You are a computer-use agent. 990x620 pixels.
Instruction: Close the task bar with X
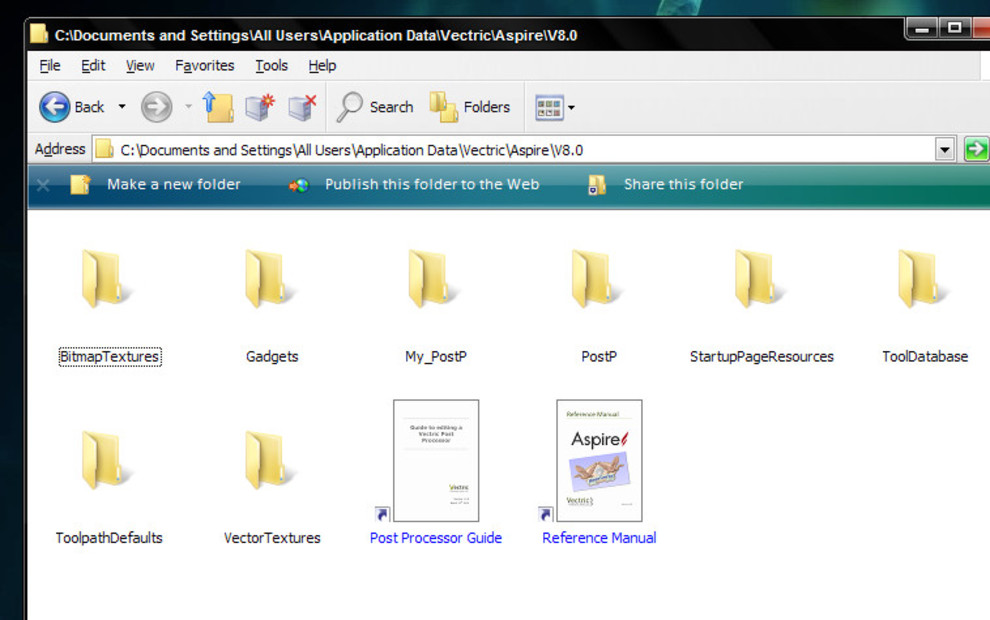(43, 185)
